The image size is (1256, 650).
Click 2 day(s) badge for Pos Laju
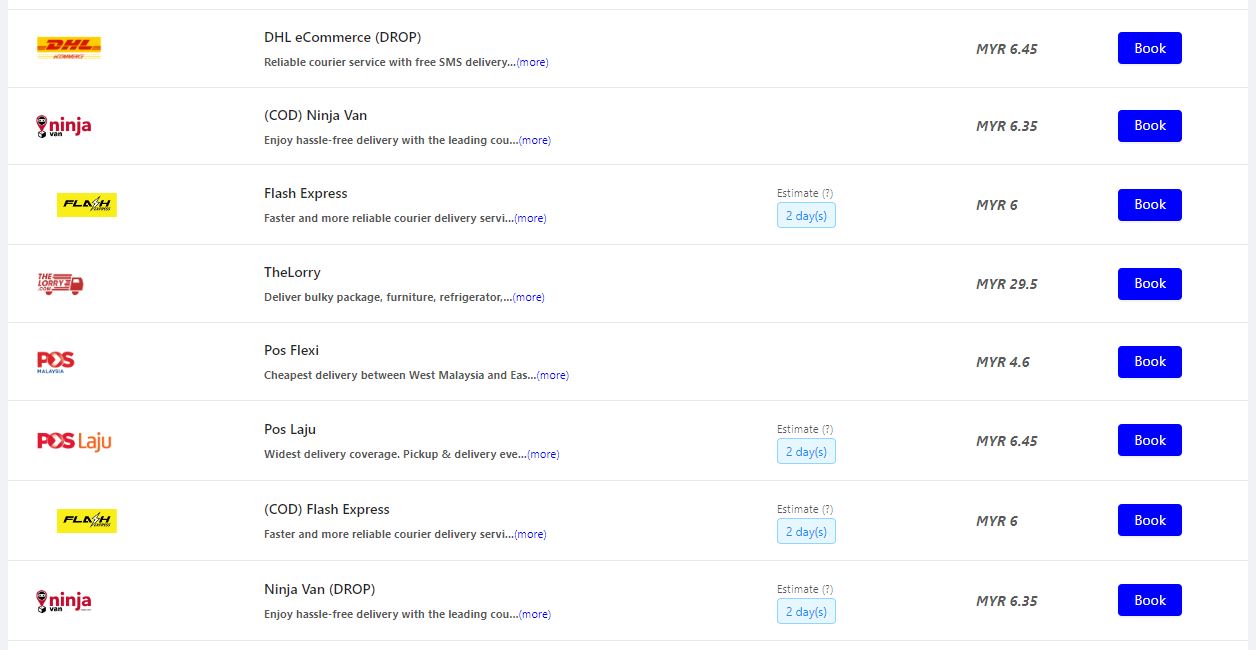pyautogui.click(x=806, y=451)
